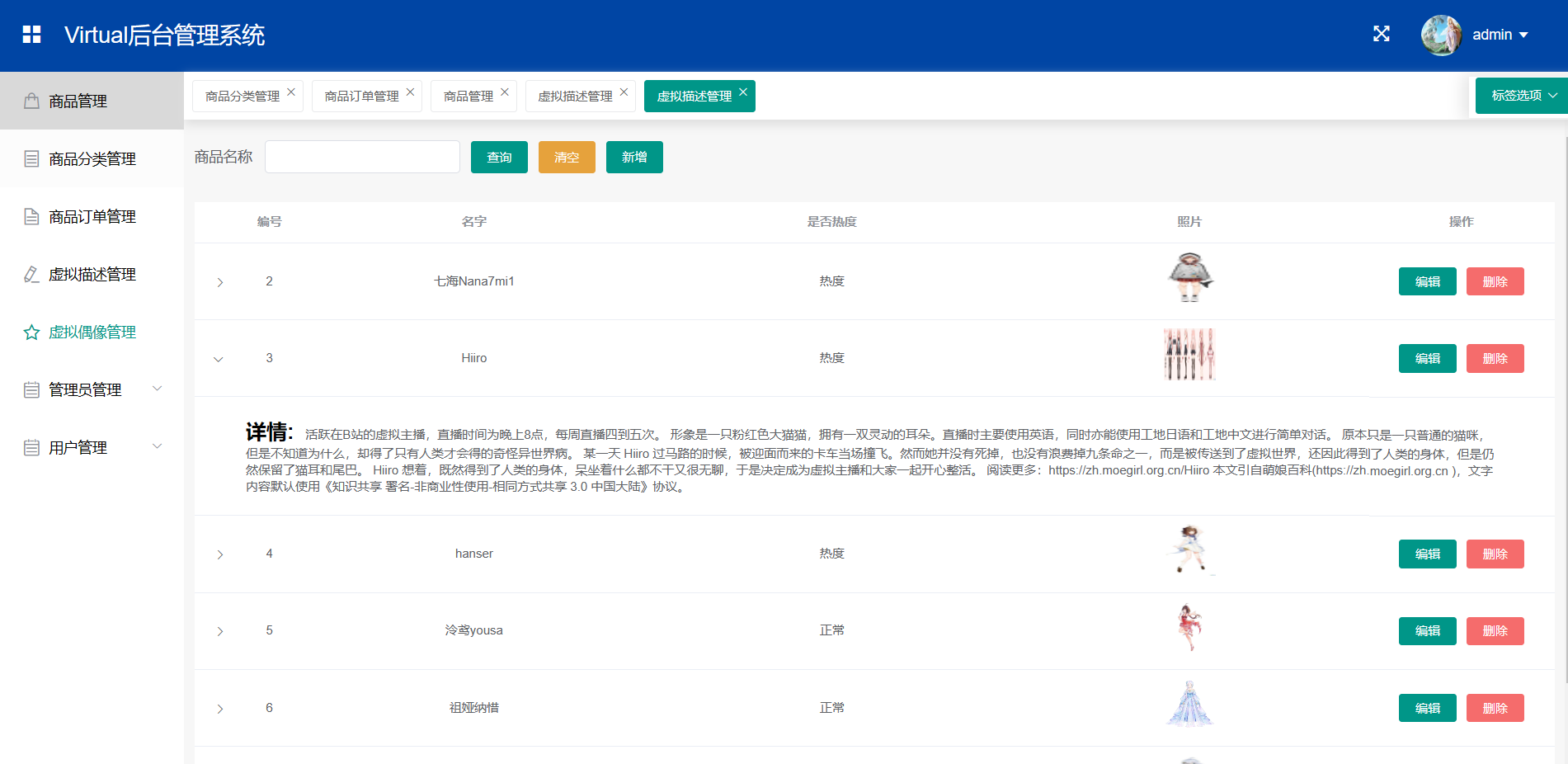The width and height of the screenshot is (1568, 764).
Task: Open the Hiiro photo thumbnail
Action: point(1189,355)
